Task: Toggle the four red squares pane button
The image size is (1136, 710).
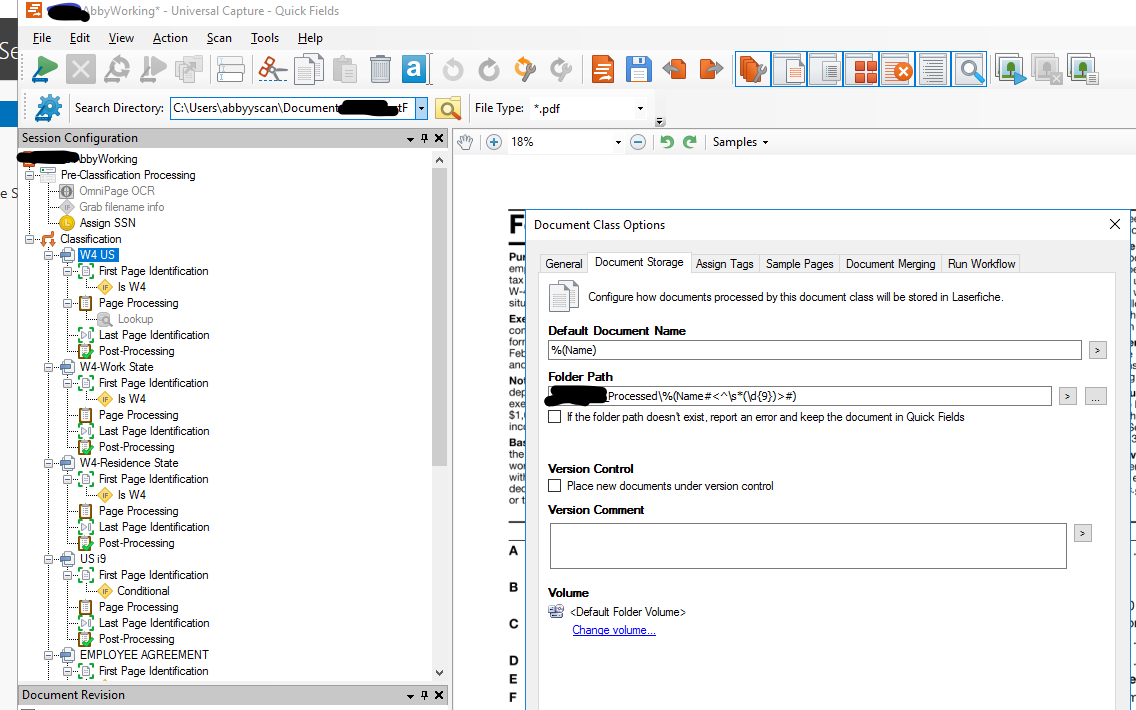Action: pos(862,70)
